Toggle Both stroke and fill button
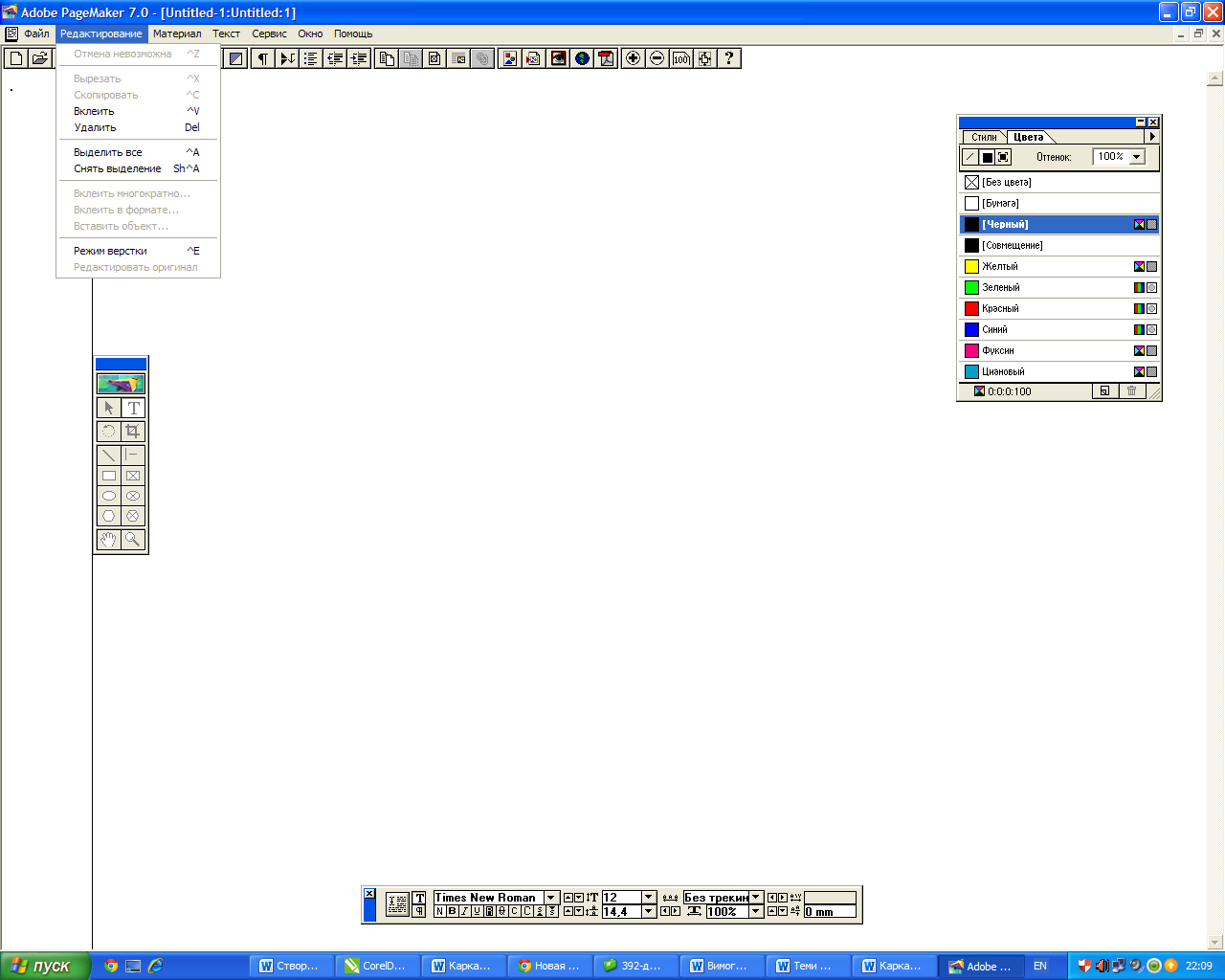The height and width of the screenshot is (980, 1225). click(x=1003, y=157)
